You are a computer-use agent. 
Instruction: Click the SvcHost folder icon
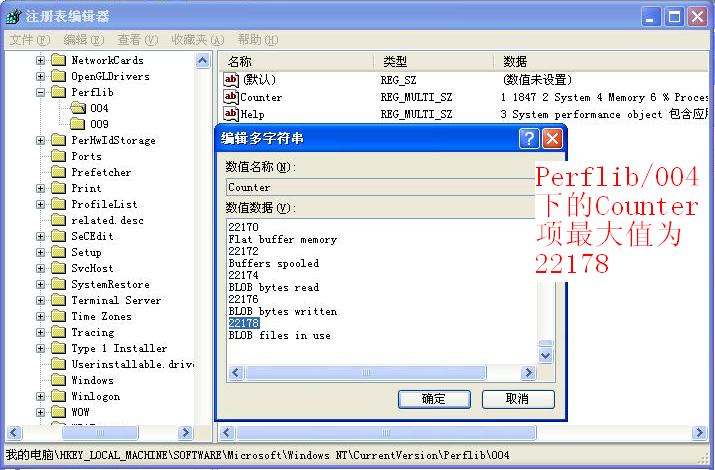(58, 268)
